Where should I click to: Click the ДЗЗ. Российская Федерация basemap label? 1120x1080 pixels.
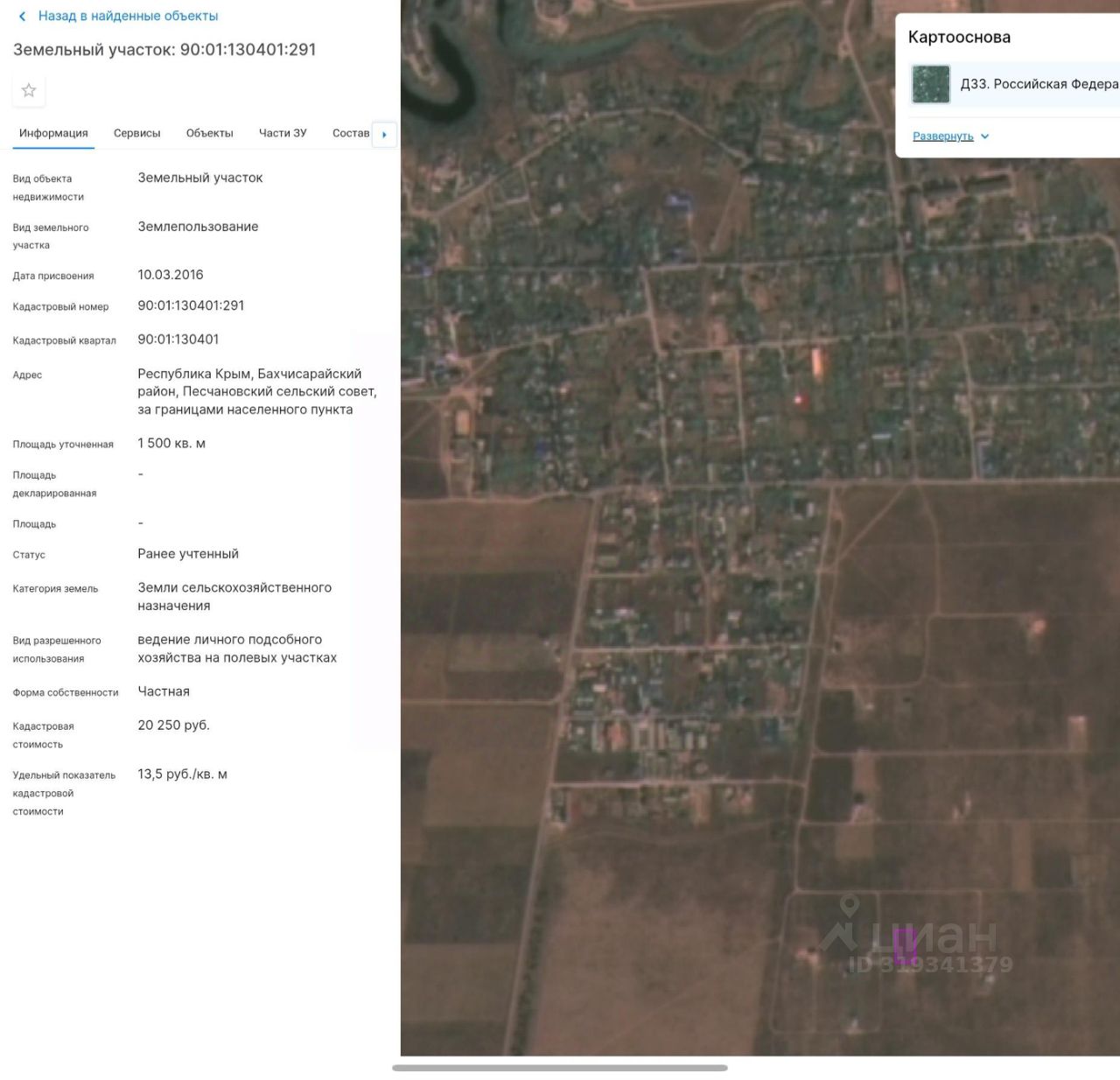1039,84
